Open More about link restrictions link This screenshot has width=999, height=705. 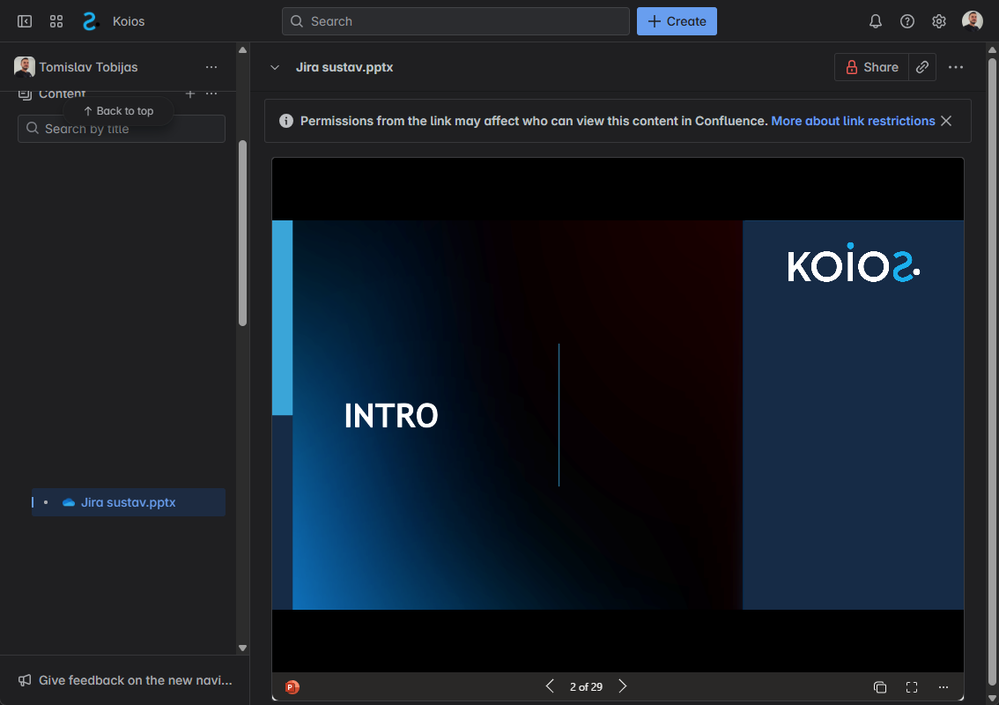pos(853,121)
